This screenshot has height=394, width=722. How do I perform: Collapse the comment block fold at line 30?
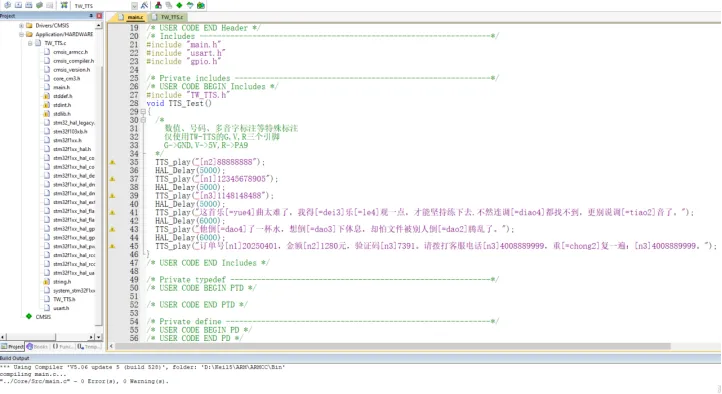point(143,120)
